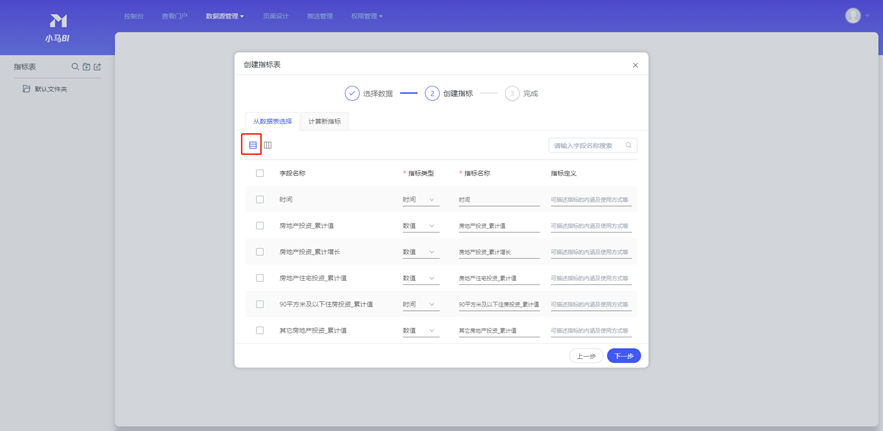Image resolution: width=883 pixels, height=431 pixels.
Task: Click the search icon in 指标表 sidebar
Action: pyautogui.click(x=75, y=67)
